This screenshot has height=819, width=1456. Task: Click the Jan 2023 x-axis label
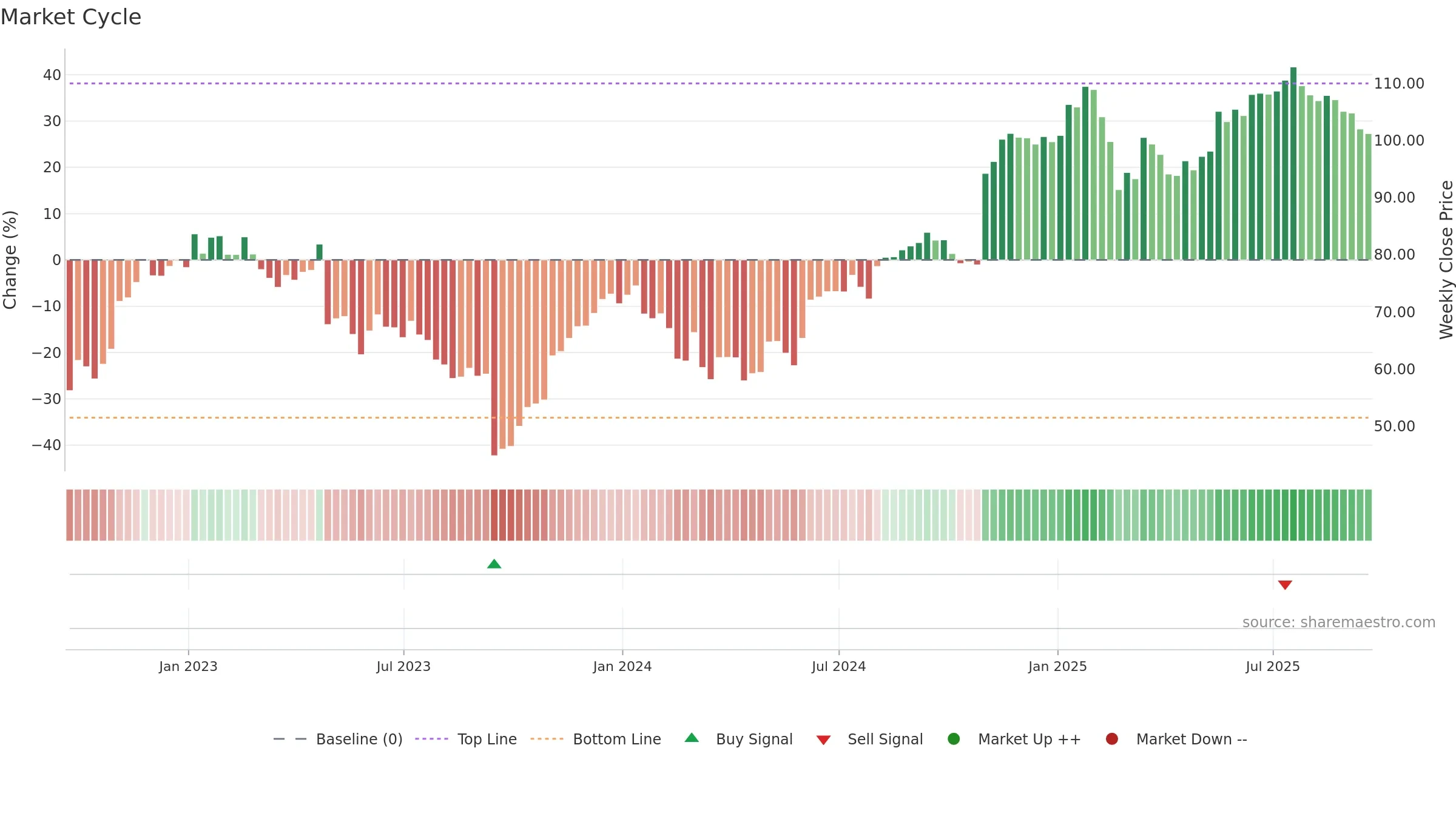tap(188, 666)
